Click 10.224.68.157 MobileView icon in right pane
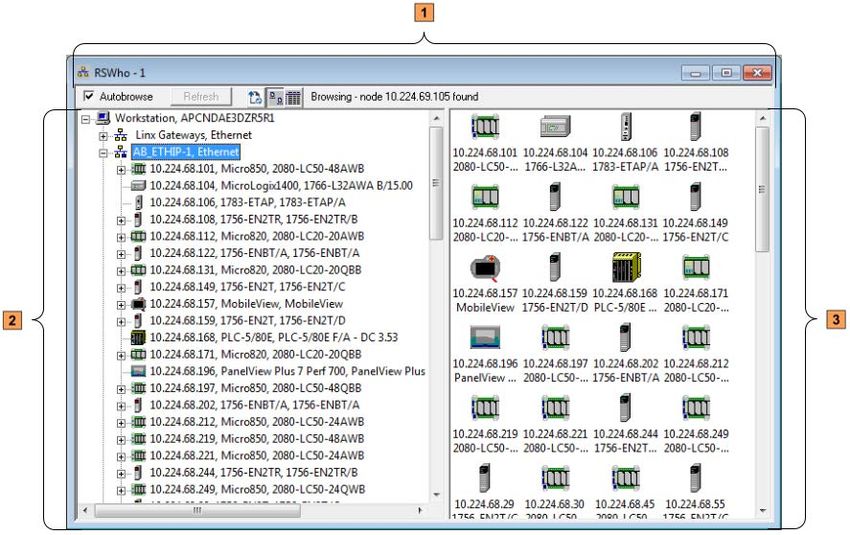Screen dimensions: 850x535 pos(485,268)
